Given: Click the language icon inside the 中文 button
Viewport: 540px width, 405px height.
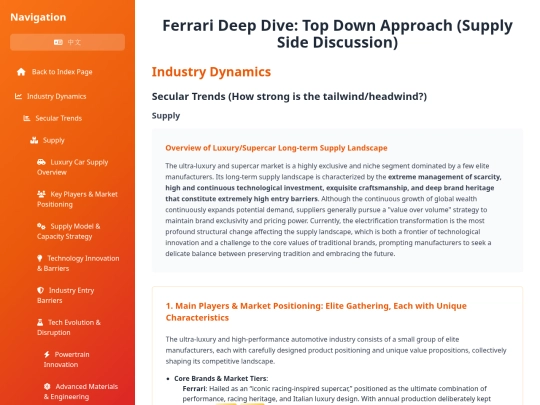Looking at the screenshot, I should [58, 42].
